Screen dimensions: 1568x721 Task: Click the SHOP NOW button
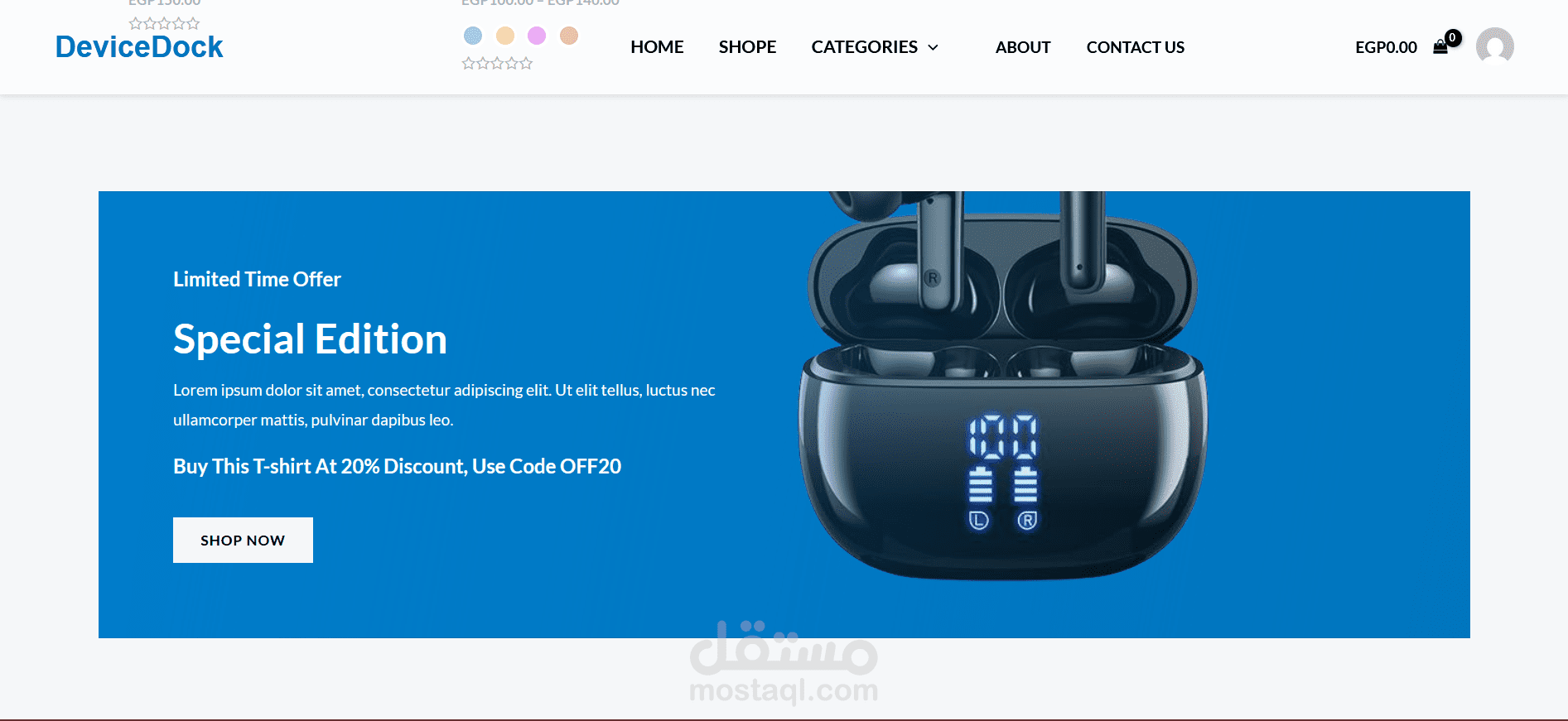click(243, 541)
